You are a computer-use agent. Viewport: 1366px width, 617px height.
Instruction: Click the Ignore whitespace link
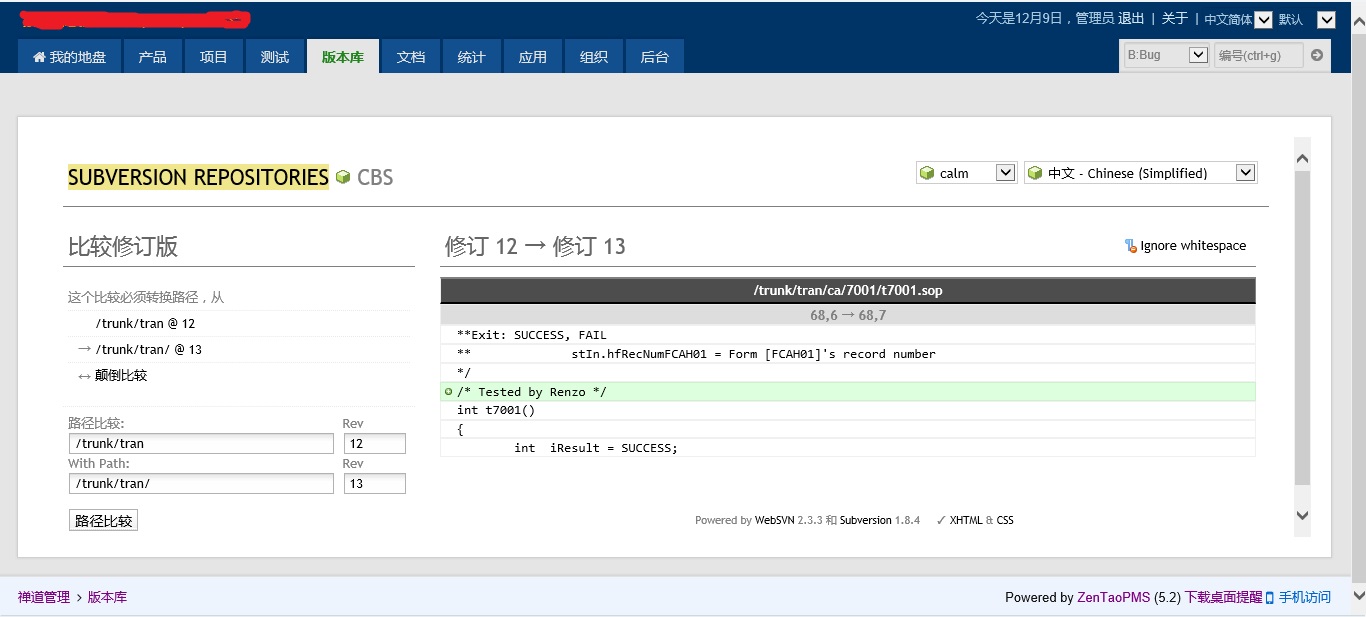1193,246
